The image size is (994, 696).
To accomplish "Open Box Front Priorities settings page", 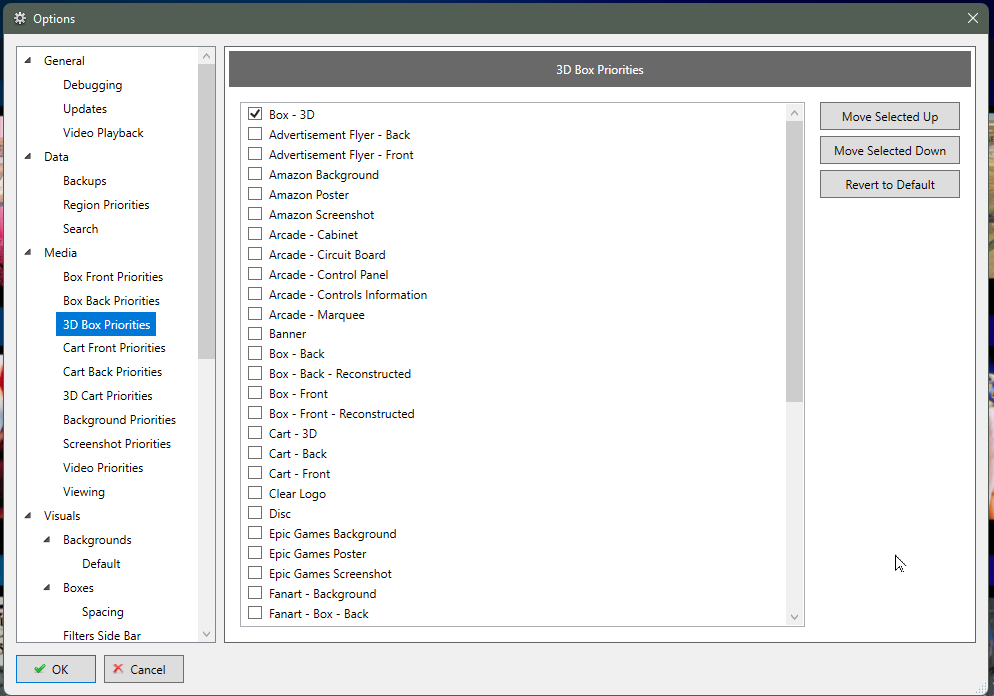I will 112,277.
